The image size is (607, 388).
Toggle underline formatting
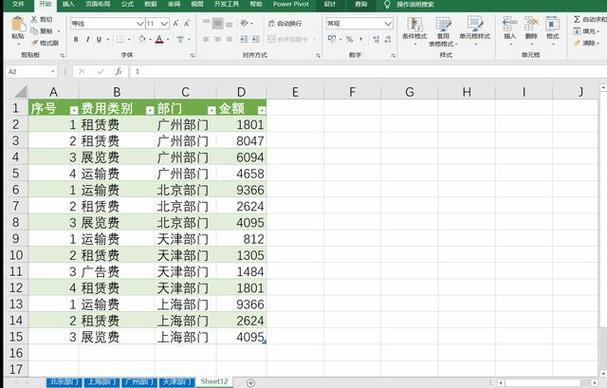pyautogui.click(x=99, y=39)
